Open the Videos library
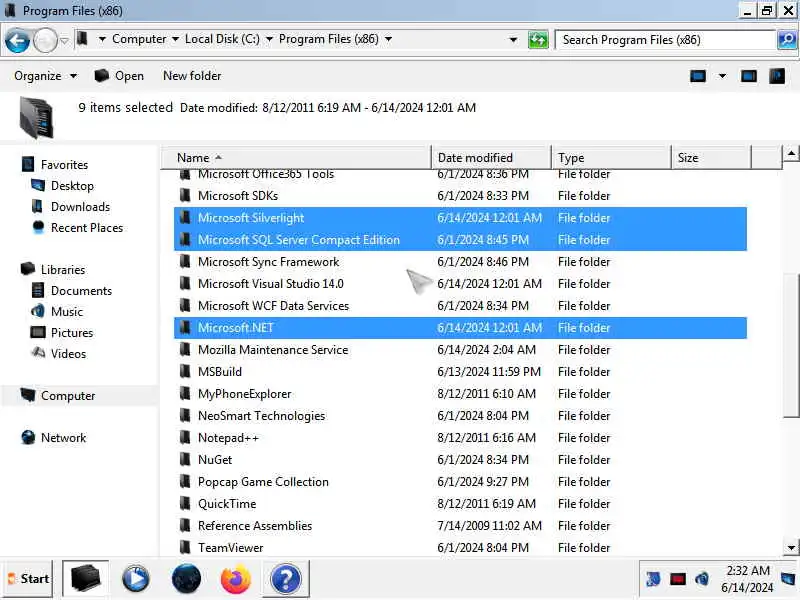The image size is (800, 600). 68,354
